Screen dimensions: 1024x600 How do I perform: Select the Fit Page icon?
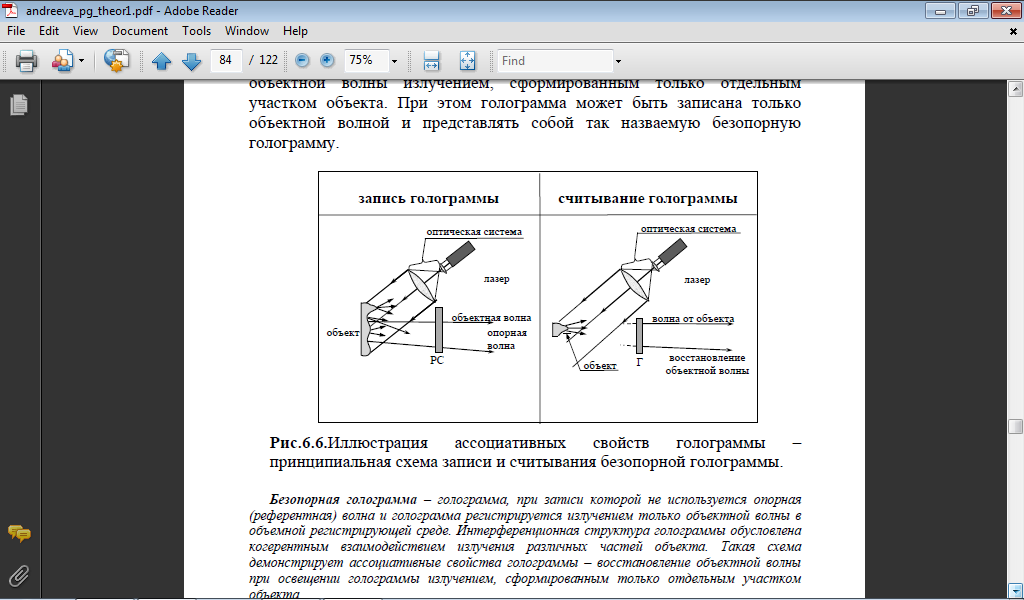468,61
